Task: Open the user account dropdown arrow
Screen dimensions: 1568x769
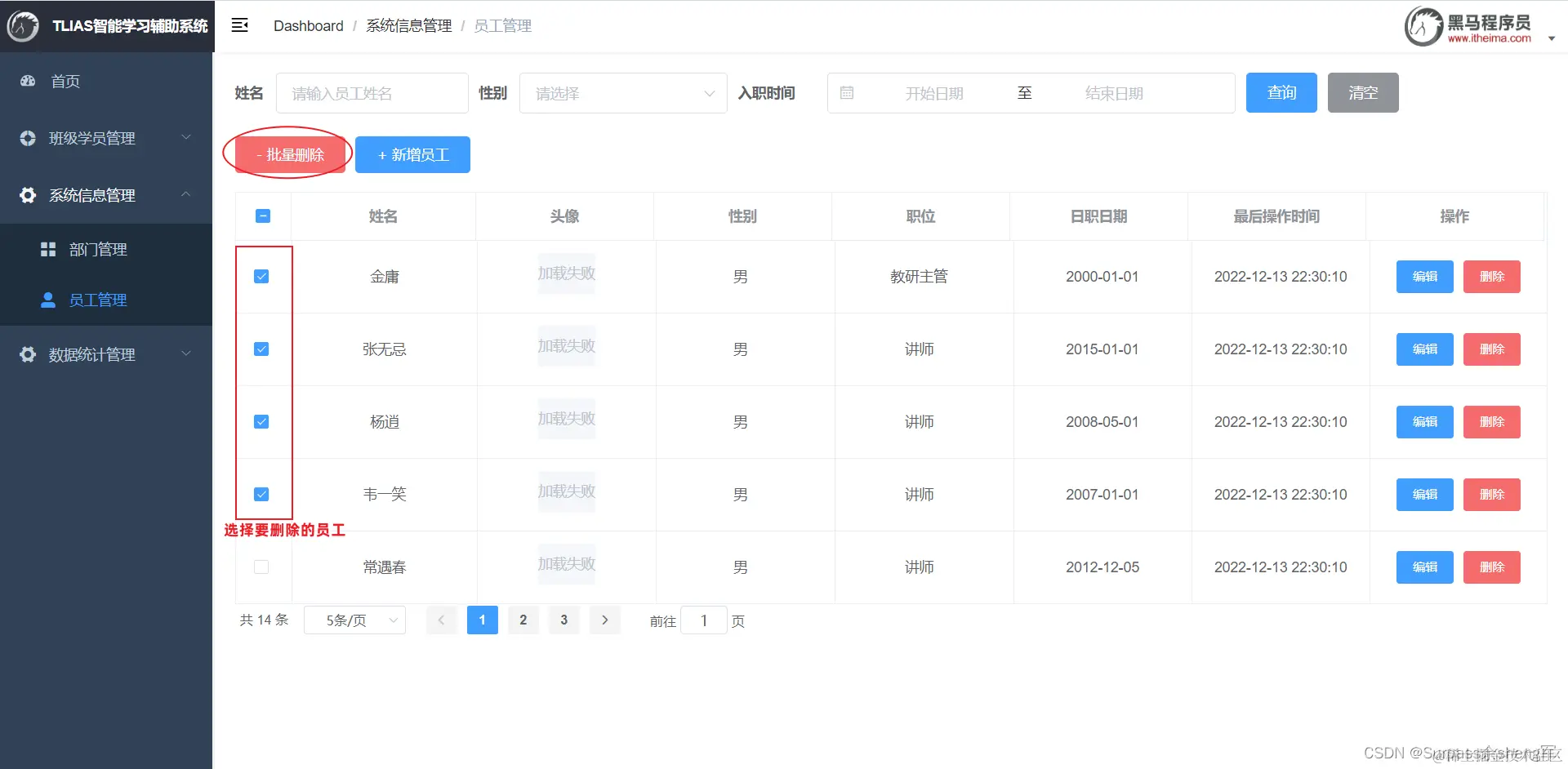Action: pyautogui.click(x=1552, y=38)
